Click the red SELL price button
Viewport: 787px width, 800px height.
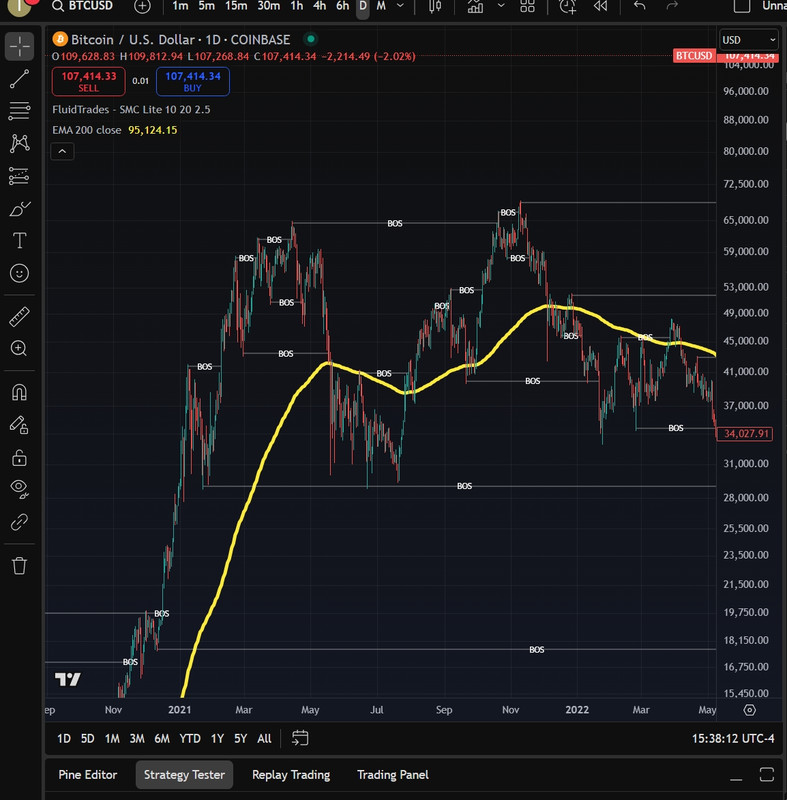89,82
